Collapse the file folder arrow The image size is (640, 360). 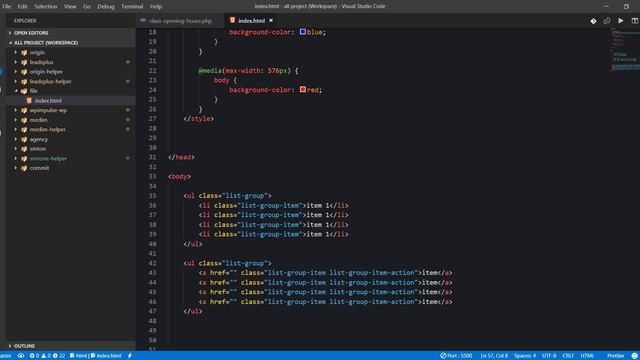(x=16, y=91)
